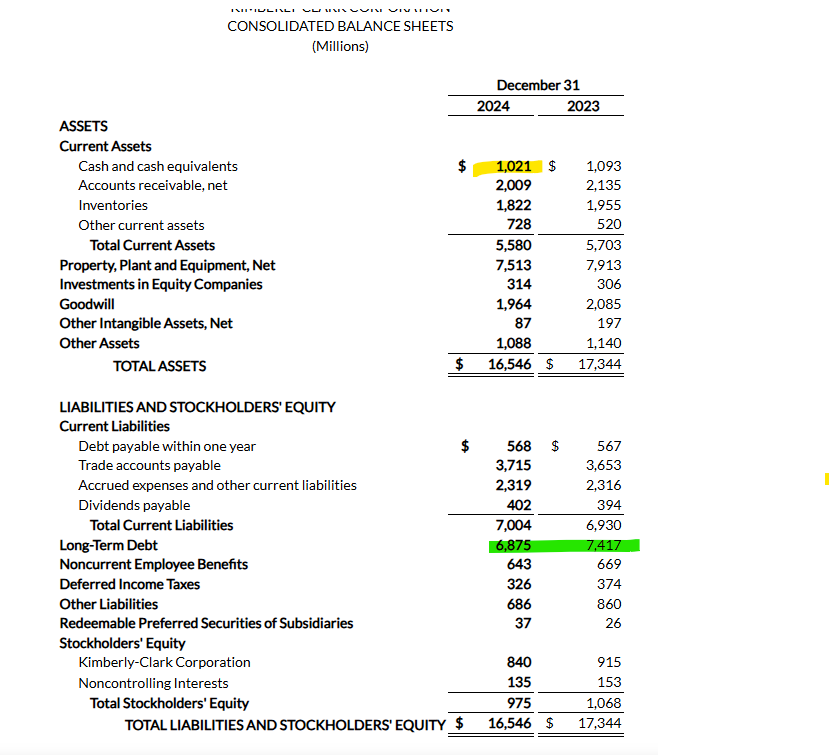Click other current assets value 520
The width and height of the screenshot is (830, 755).
(609, 224)
